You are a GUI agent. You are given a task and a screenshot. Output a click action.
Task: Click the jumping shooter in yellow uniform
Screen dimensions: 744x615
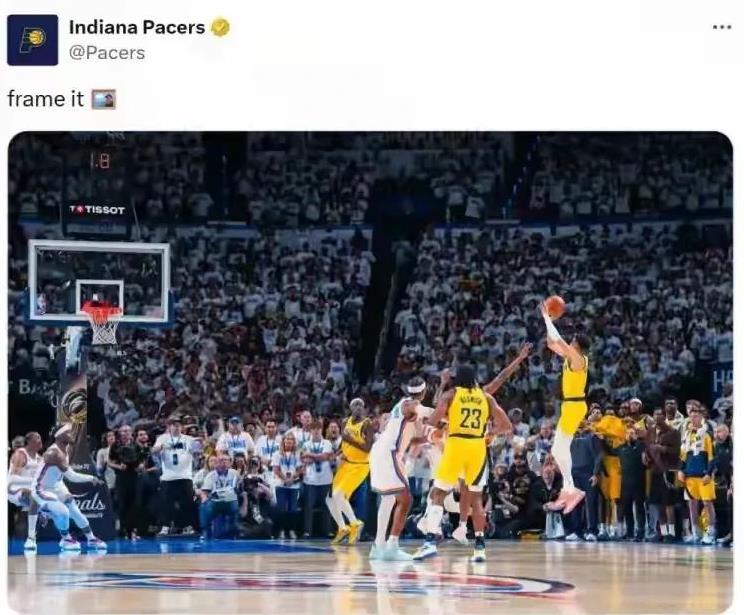pyautogui.click(x=567, y=403)
